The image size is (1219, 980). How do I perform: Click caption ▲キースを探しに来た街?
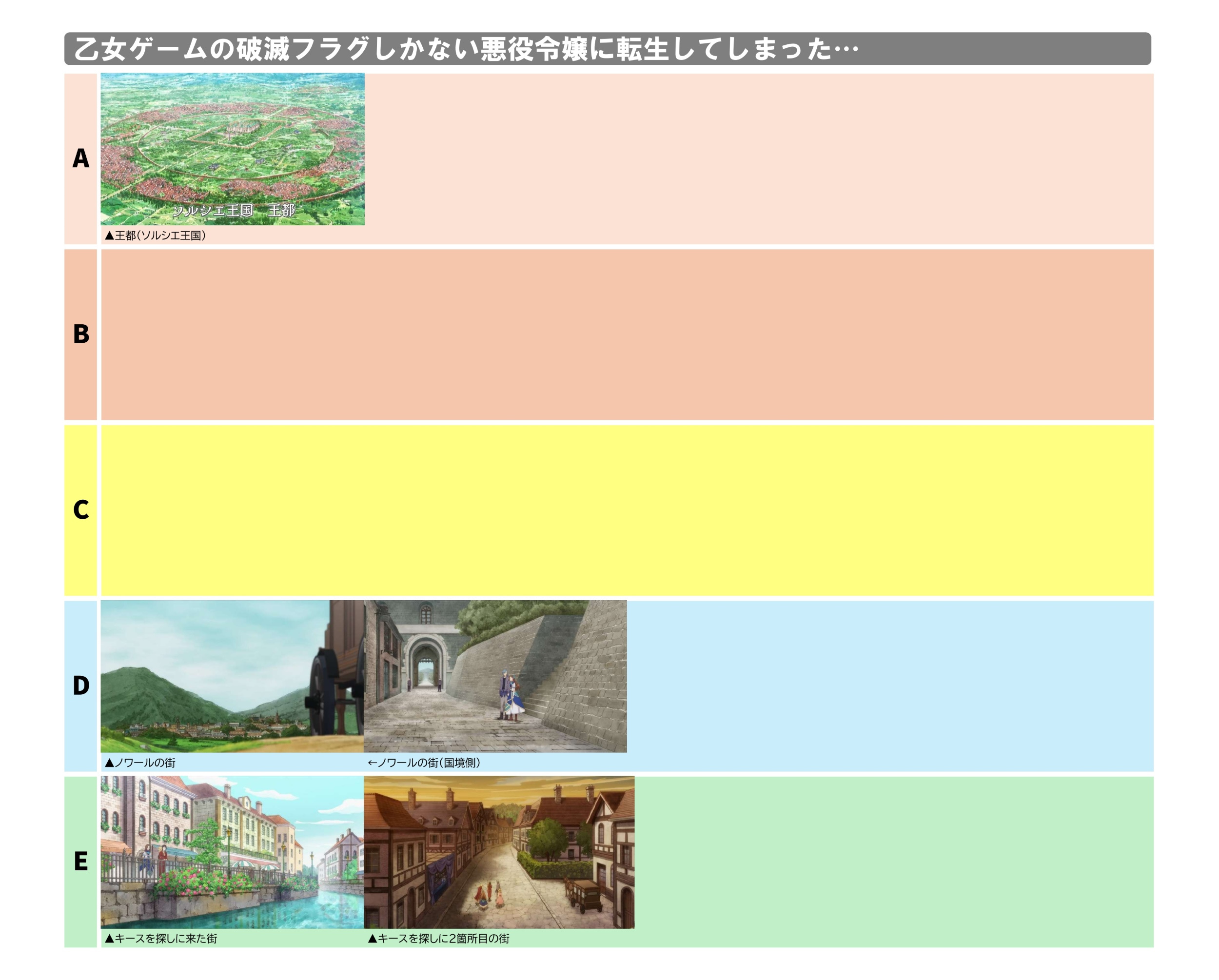[x=161, y=939]
